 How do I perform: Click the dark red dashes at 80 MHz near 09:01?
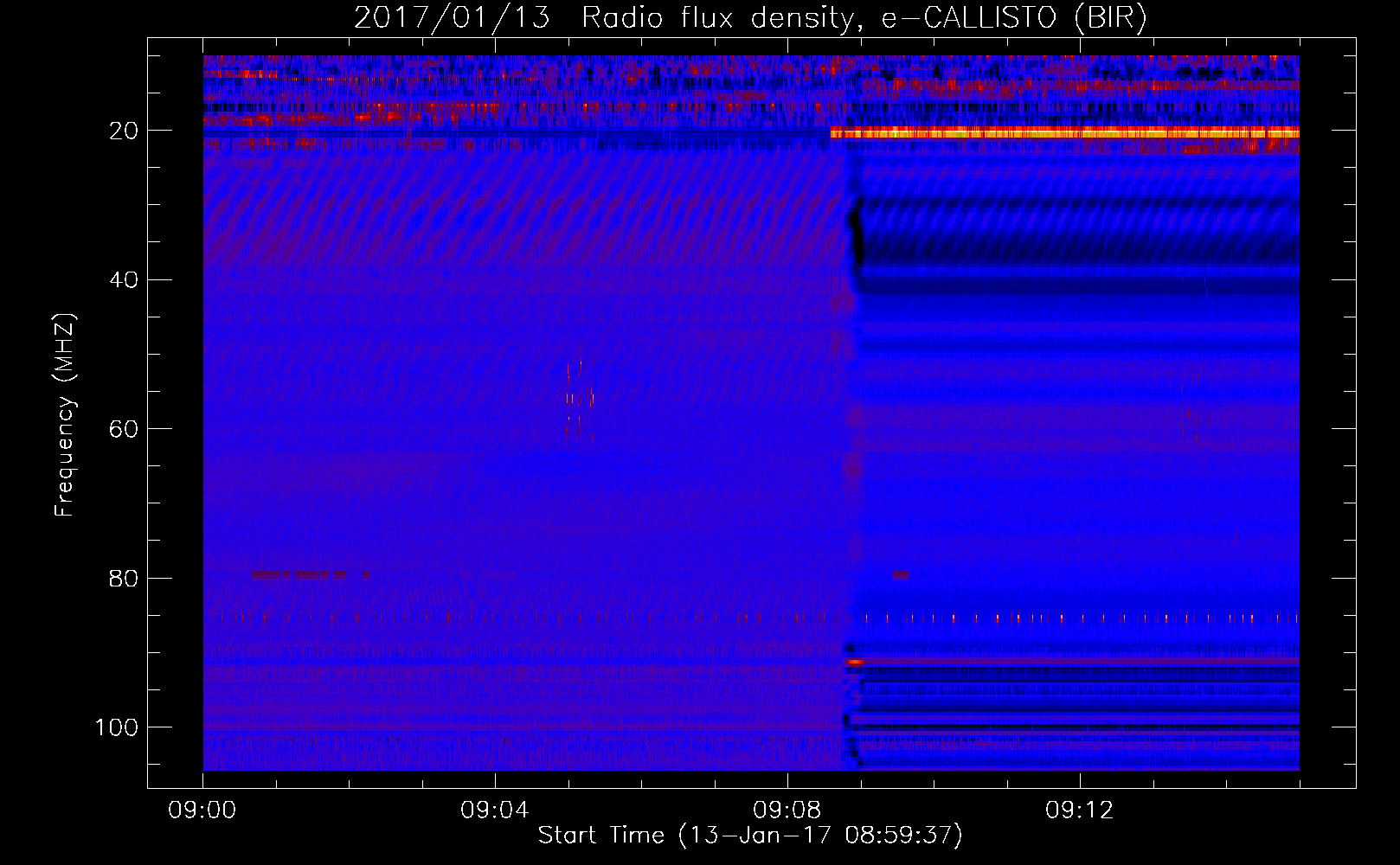(311, 573)
